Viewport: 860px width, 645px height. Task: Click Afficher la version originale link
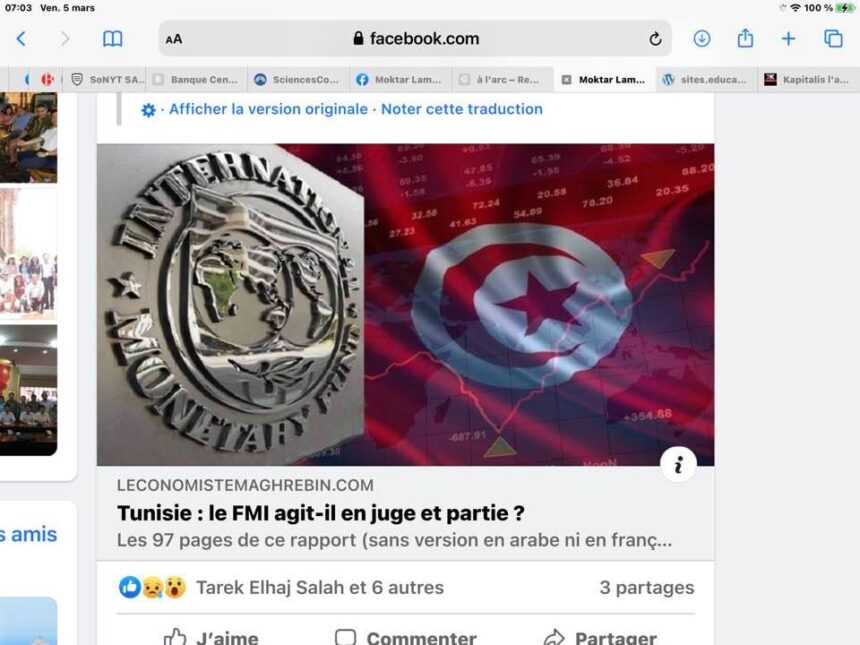coord(268,109)
